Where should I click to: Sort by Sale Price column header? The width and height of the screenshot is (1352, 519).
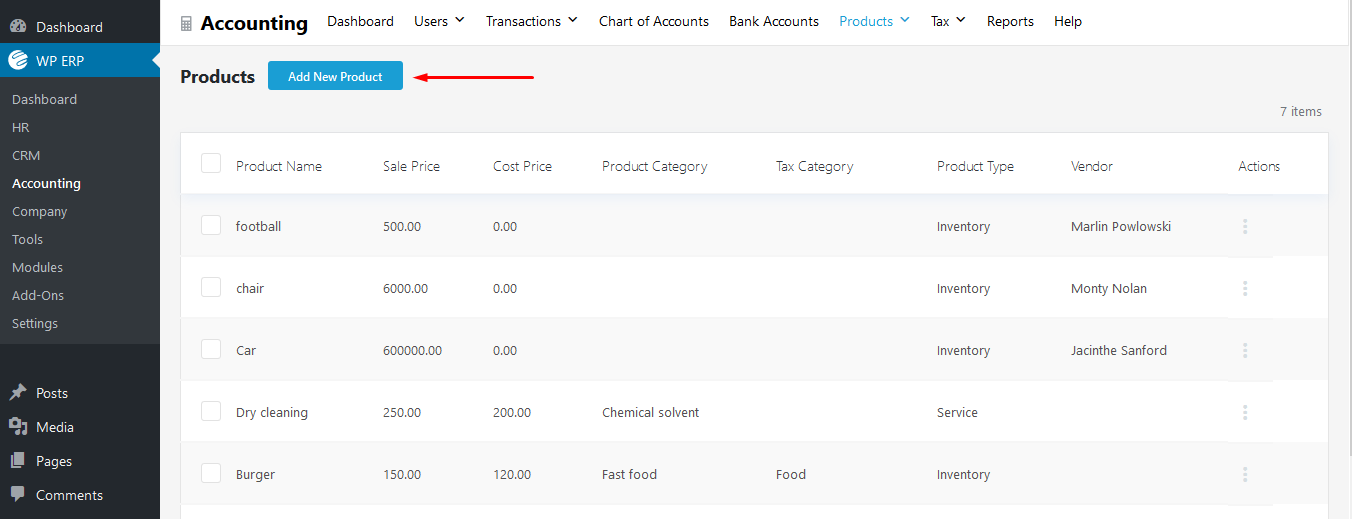click(x=411, y=167)
